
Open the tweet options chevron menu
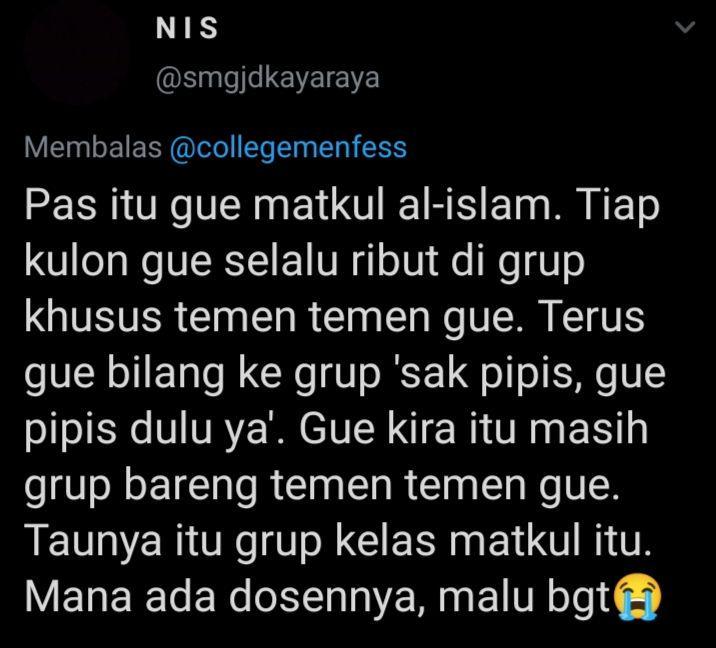(x=685, y=27)
